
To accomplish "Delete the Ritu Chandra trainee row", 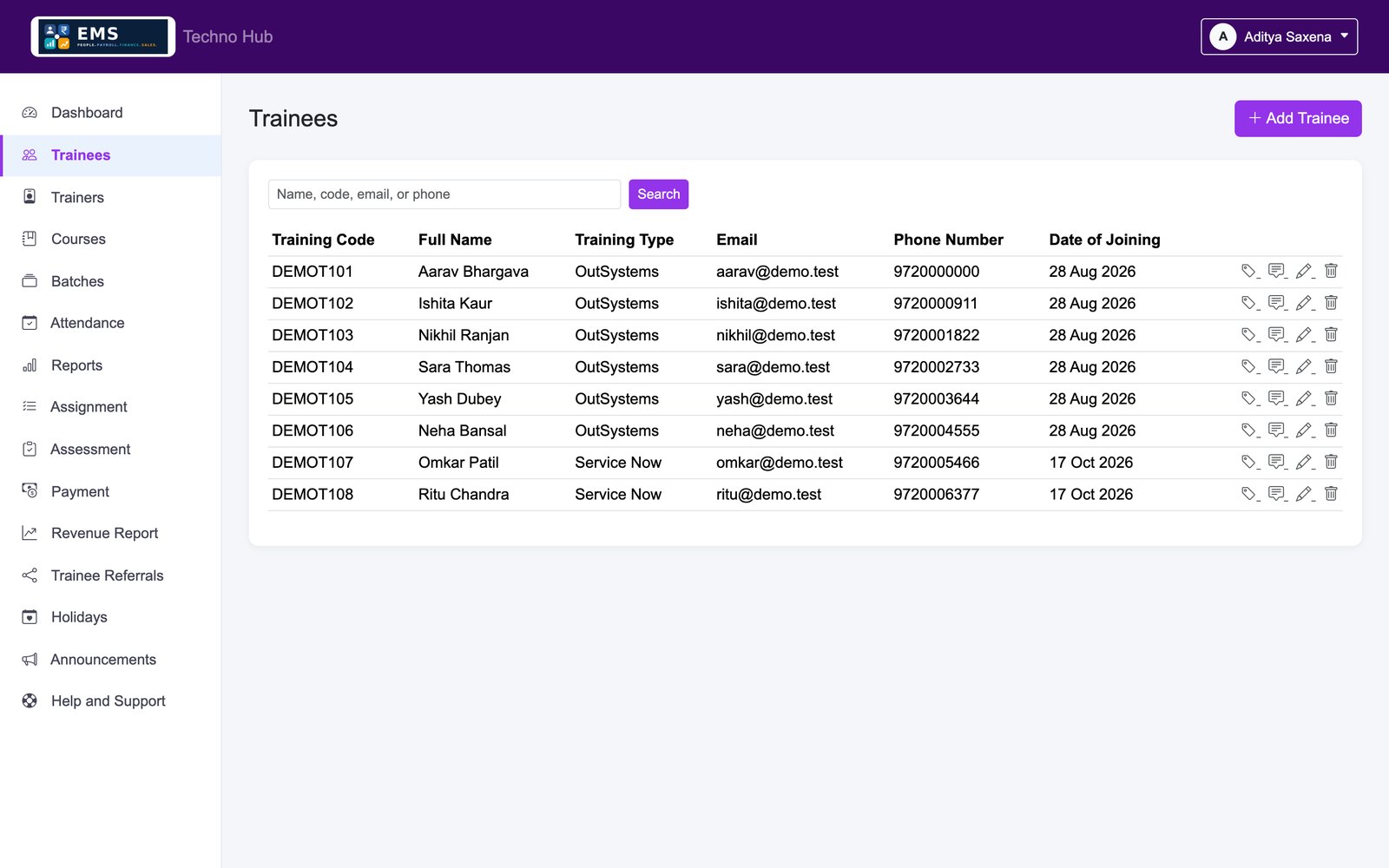I will (x=1331, y=494).
